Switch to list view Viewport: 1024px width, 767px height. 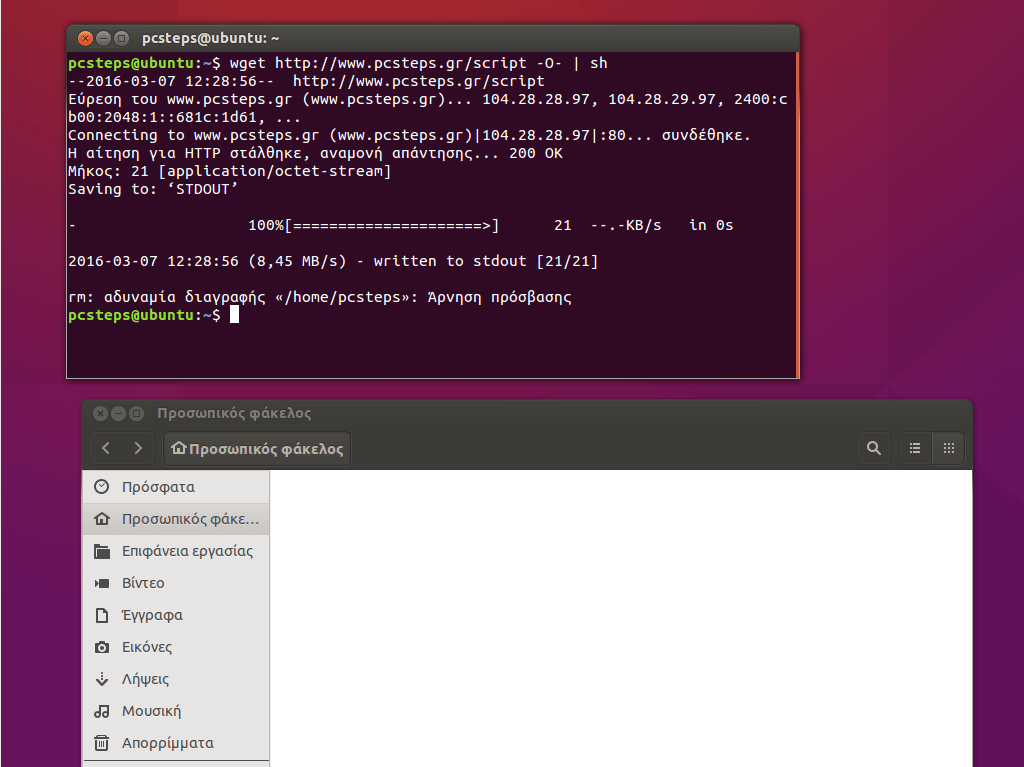pyautogui.click(x=914, y=448)
